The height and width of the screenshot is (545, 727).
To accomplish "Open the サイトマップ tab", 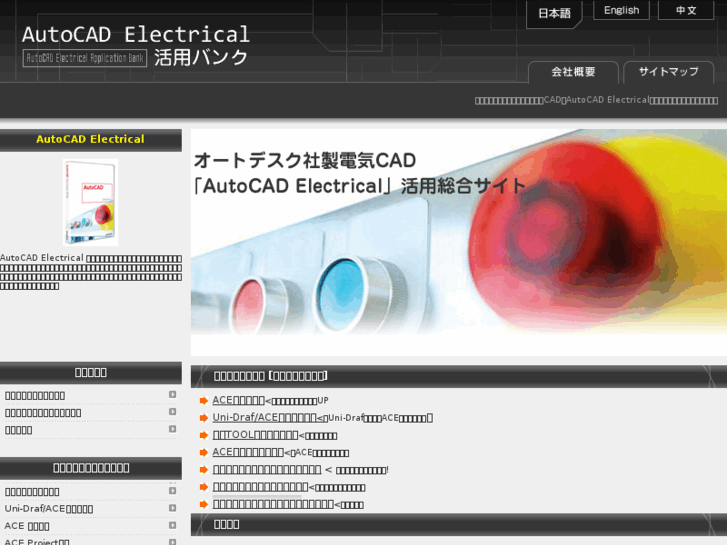I will click(669, 72).
